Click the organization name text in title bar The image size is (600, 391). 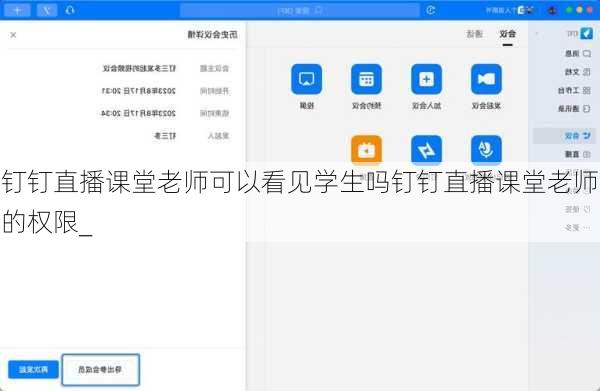tap(501, 10)
